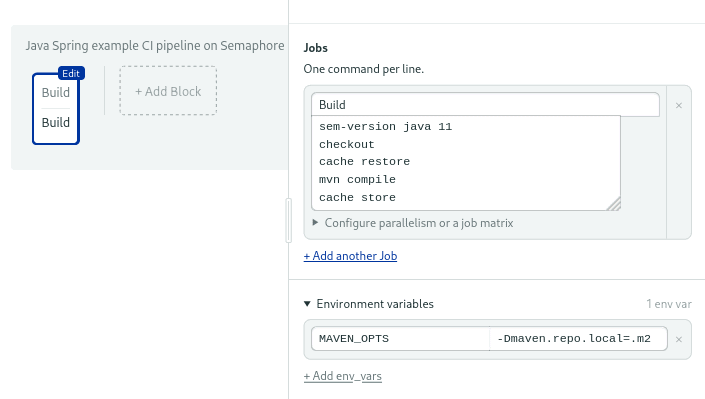705x399 pixels.
Task: Click the 'checkout' command line
Action: pos(347,144)
